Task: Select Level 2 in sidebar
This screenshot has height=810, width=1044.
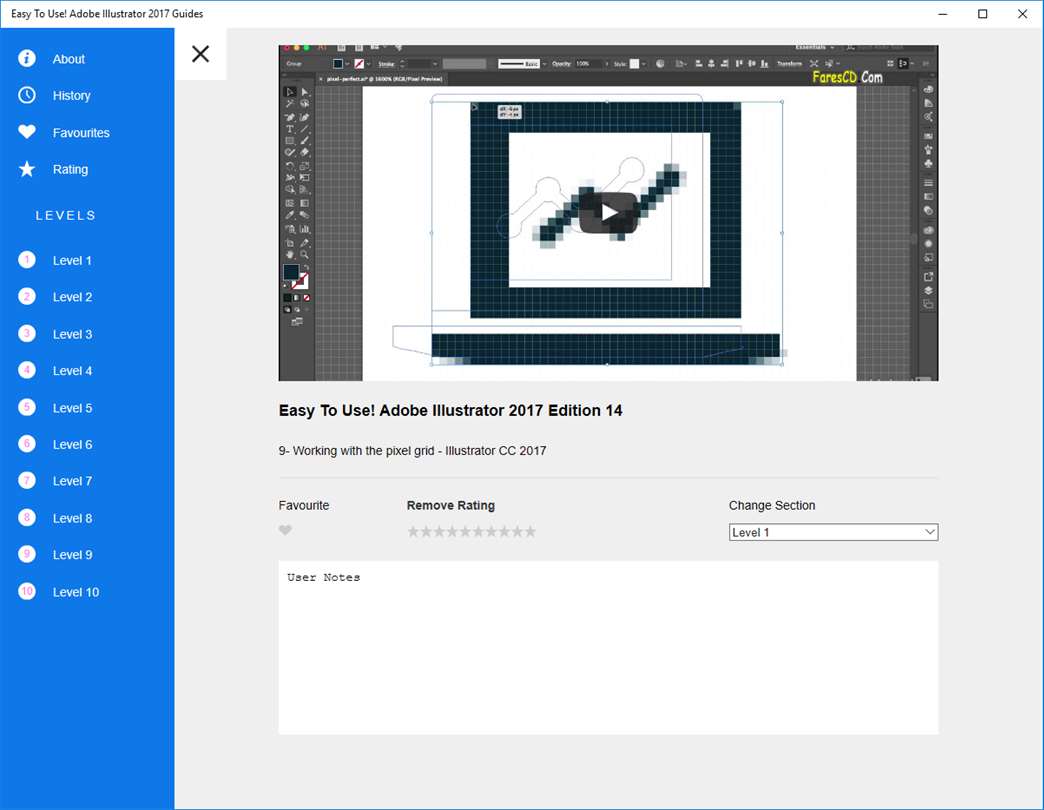Action: 72,297
